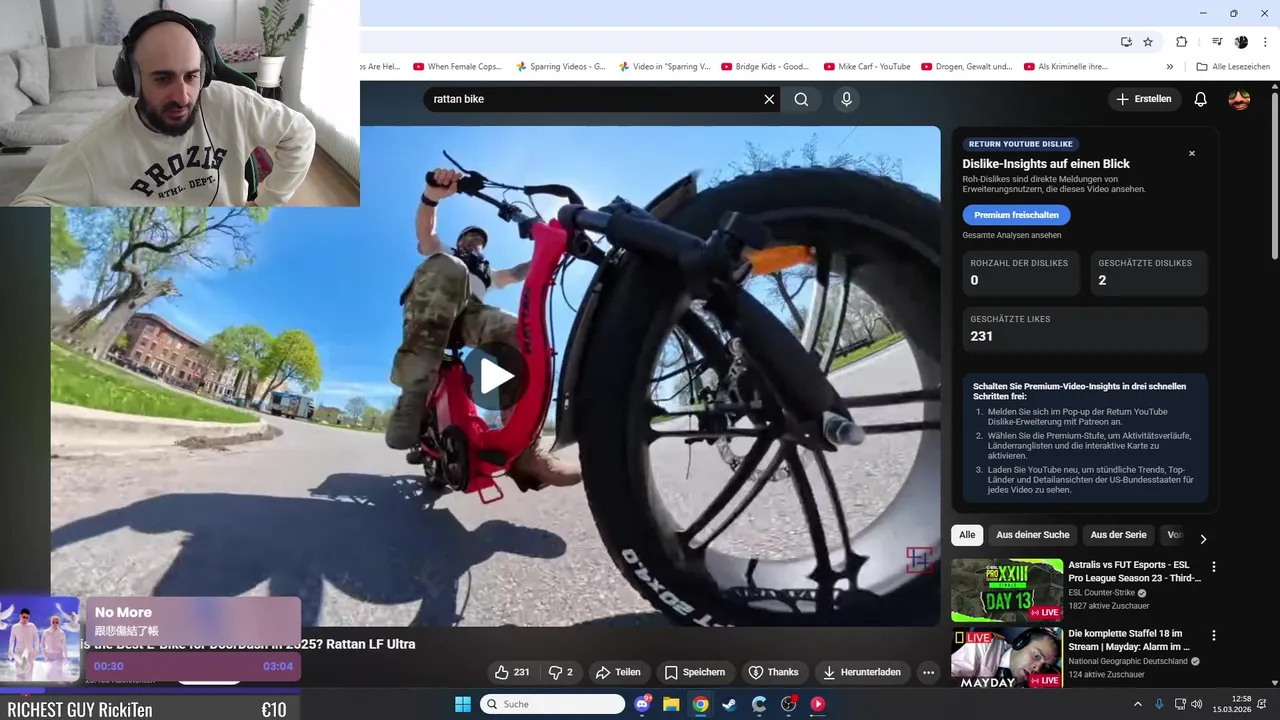Open Chrome profile avatar
Image resolution: width=1280 pixels, height=720 pixels.
[1241, 42]
